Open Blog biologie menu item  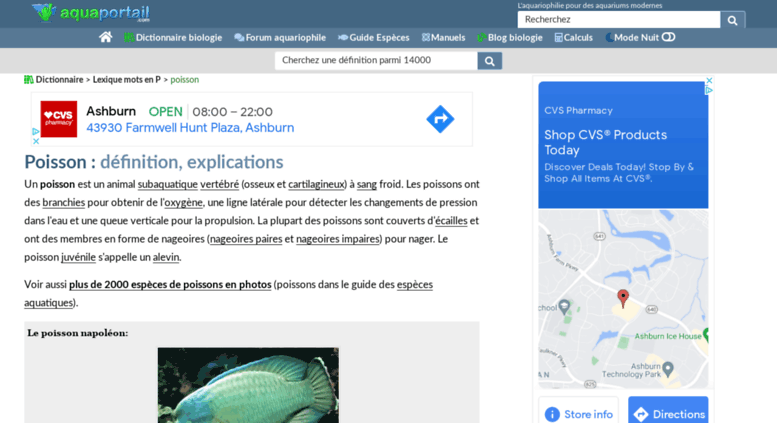(x=510, y=38)
